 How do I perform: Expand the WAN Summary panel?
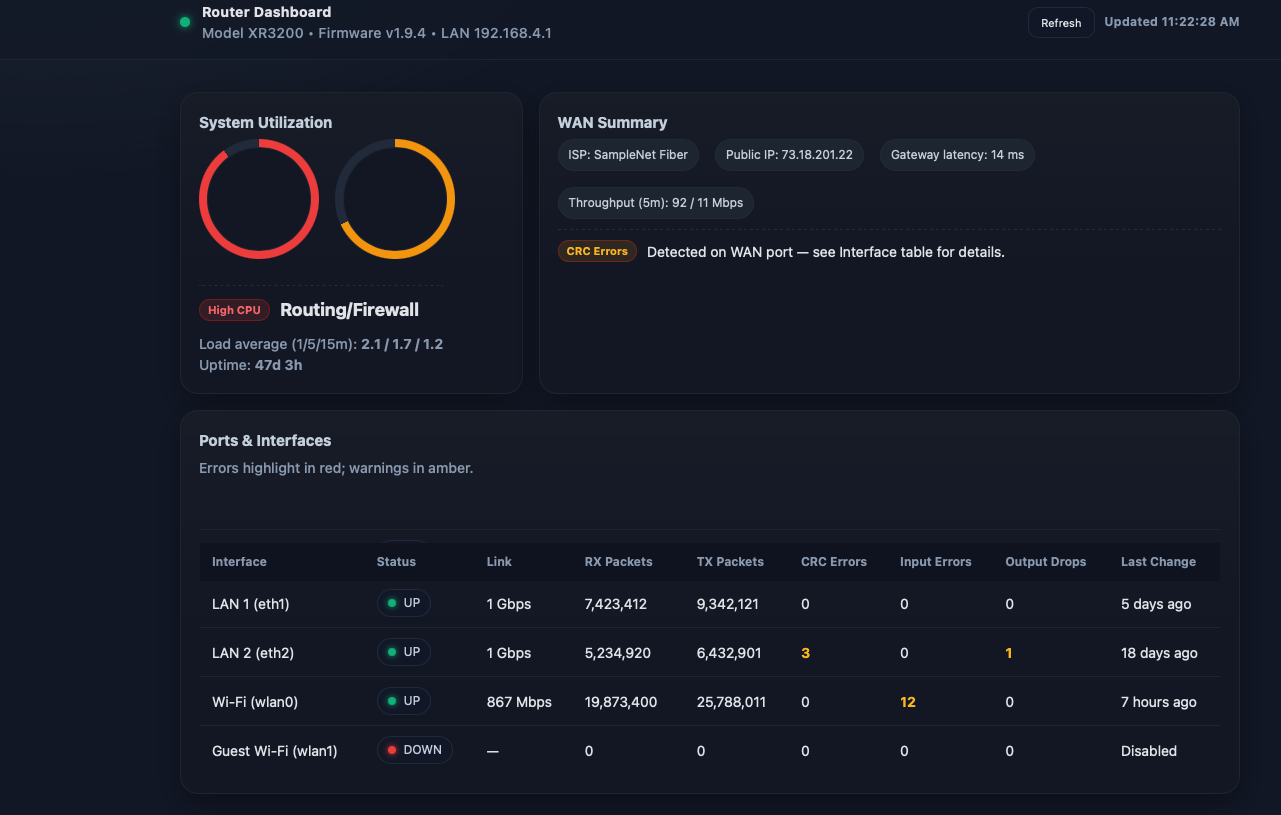(x=612, y=122)
